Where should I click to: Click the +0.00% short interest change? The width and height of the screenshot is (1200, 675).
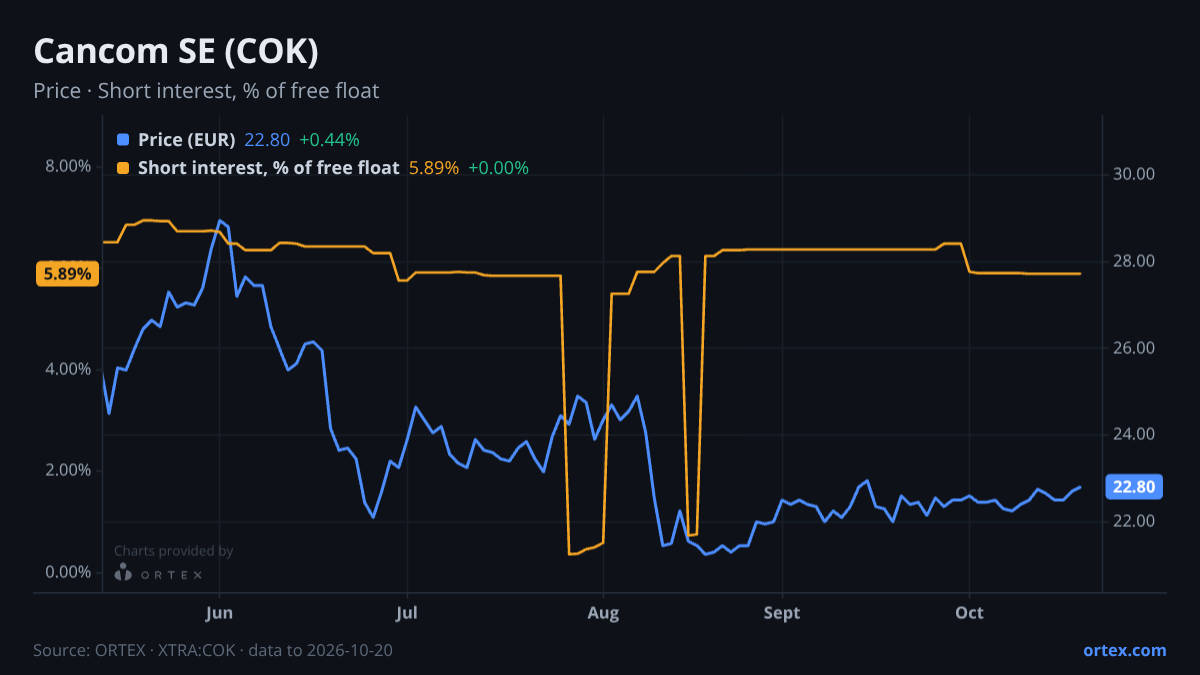tap(498, 168)
